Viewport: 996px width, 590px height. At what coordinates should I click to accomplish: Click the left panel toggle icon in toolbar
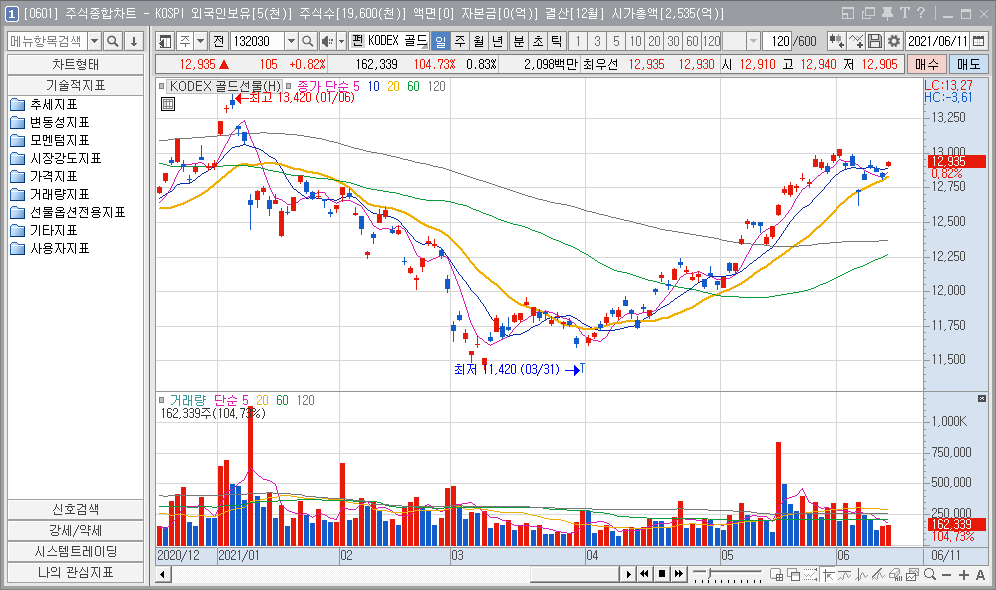tap(165, 41)
